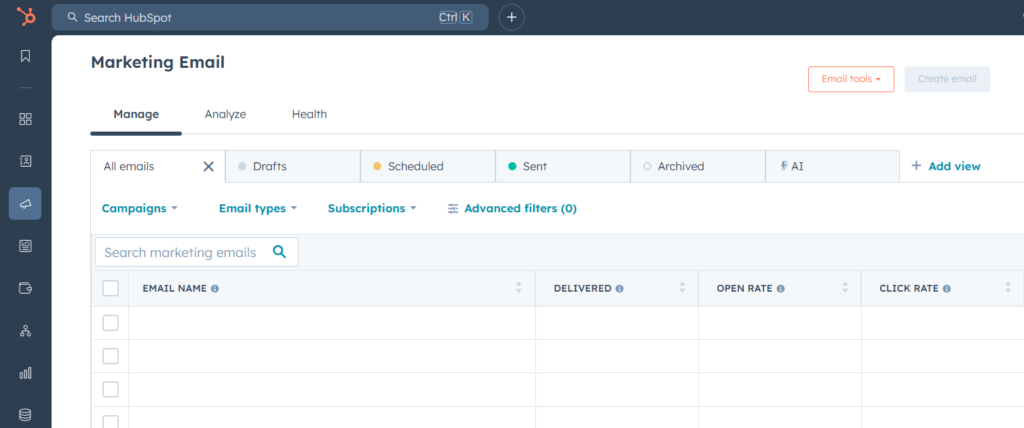Switch to the Analyze tab

(225, 114)
